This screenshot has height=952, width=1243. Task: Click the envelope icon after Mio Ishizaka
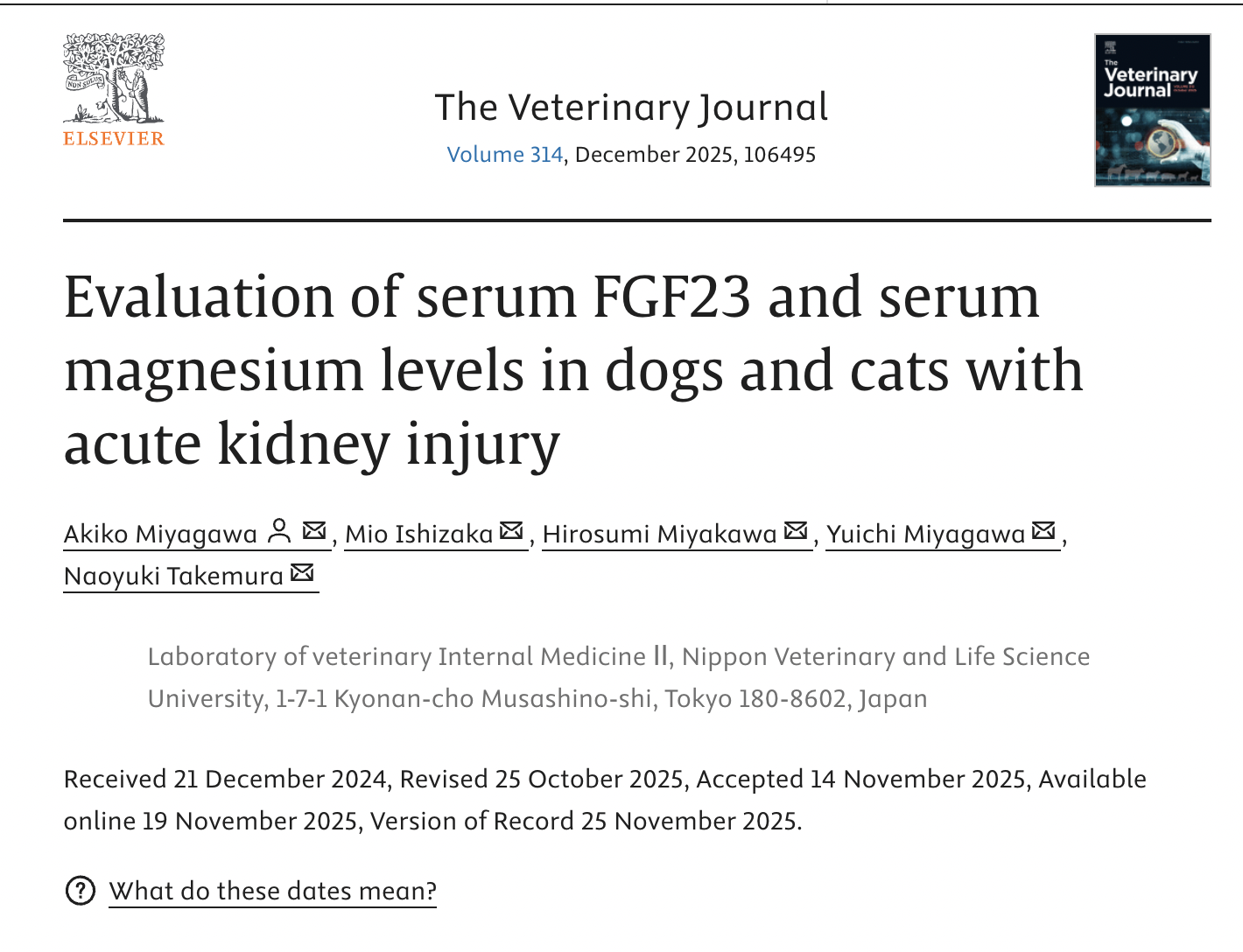[511, 531]
